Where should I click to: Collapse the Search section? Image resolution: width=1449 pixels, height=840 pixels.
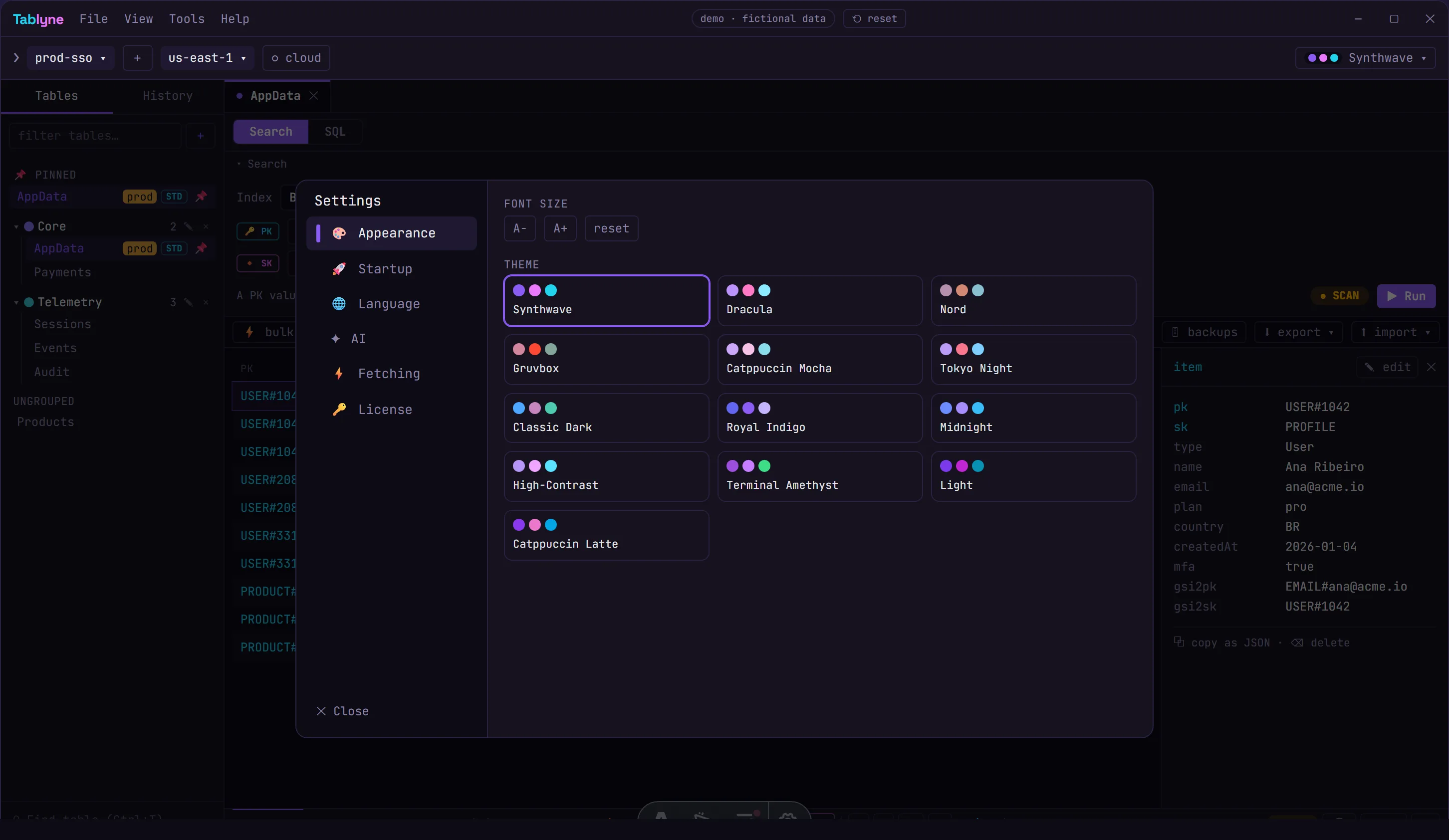[261, 164]
